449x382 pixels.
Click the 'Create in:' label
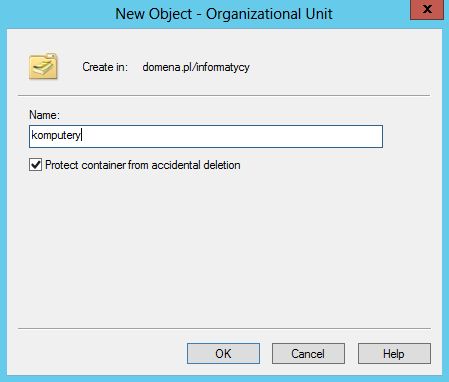pyautogui.click(x=105, y=67)
